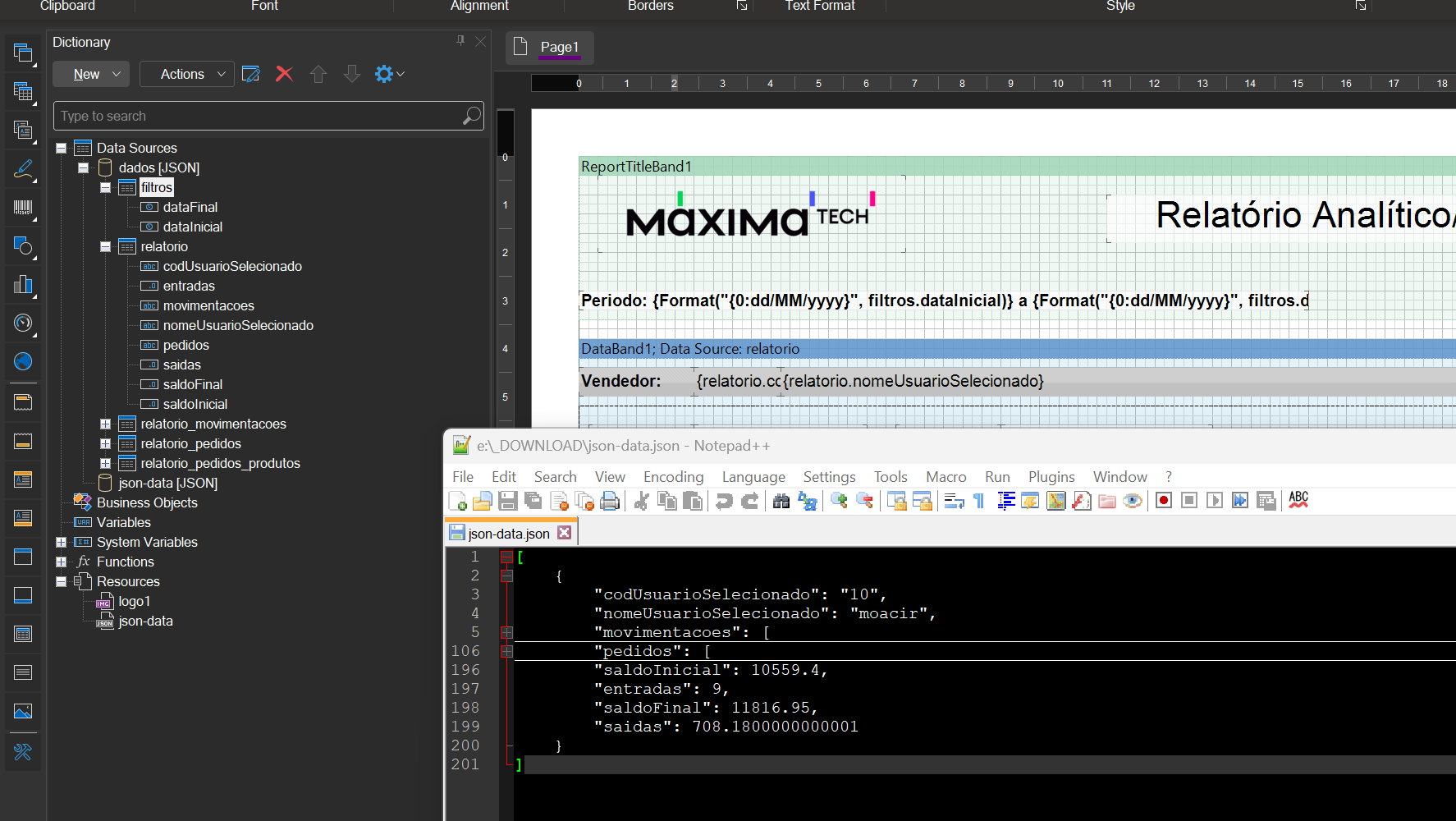
Task: Click the search magnifier icon in Dictionary
Action: click(x=471, y=116)
